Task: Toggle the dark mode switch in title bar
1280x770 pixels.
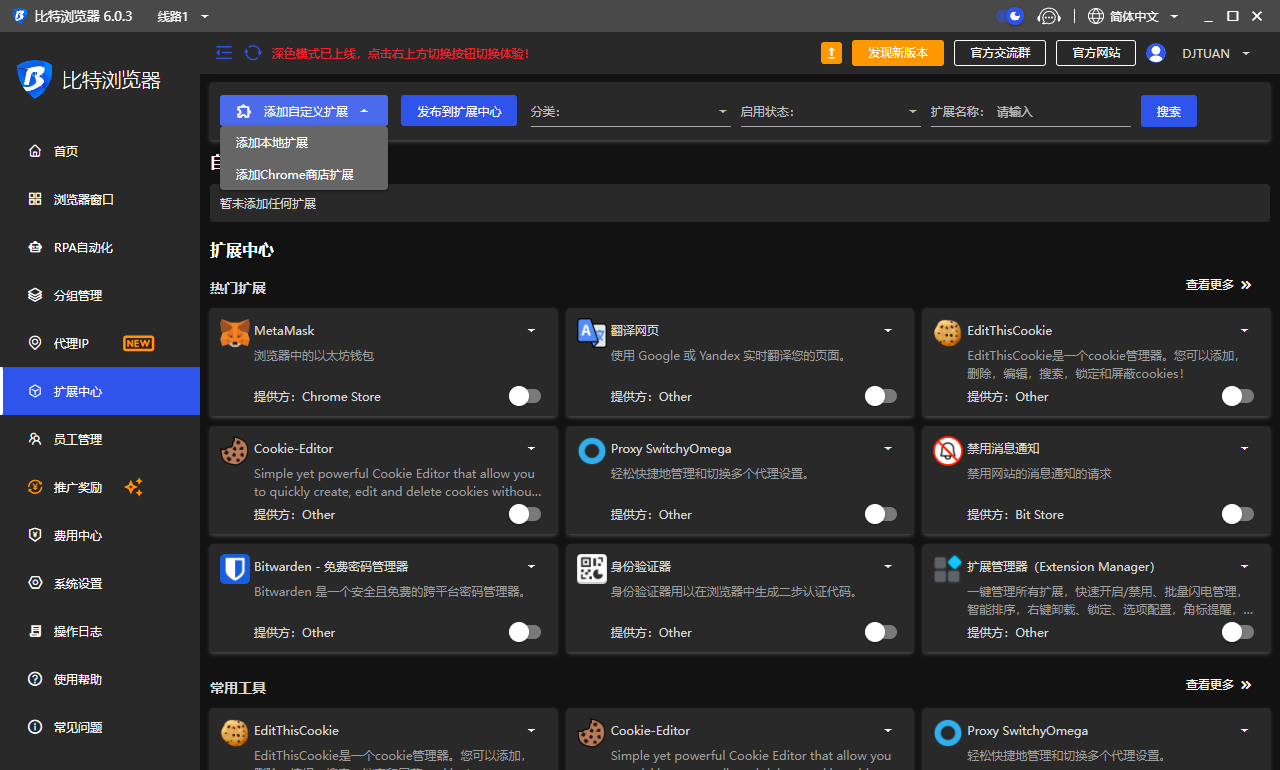Action: (1010, 16)
